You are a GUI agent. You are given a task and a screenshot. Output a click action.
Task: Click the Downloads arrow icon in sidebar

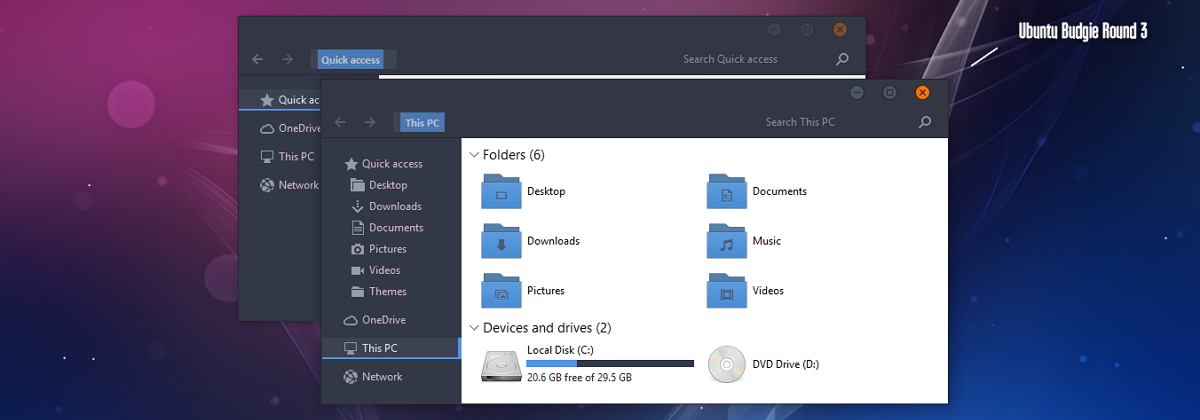click(x=358, y=206)
